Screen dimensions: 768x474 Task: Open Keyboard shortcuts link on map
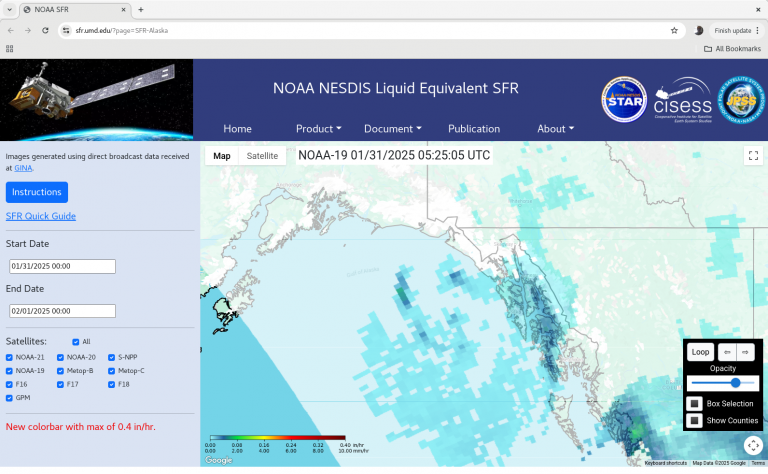pos(666,463)
